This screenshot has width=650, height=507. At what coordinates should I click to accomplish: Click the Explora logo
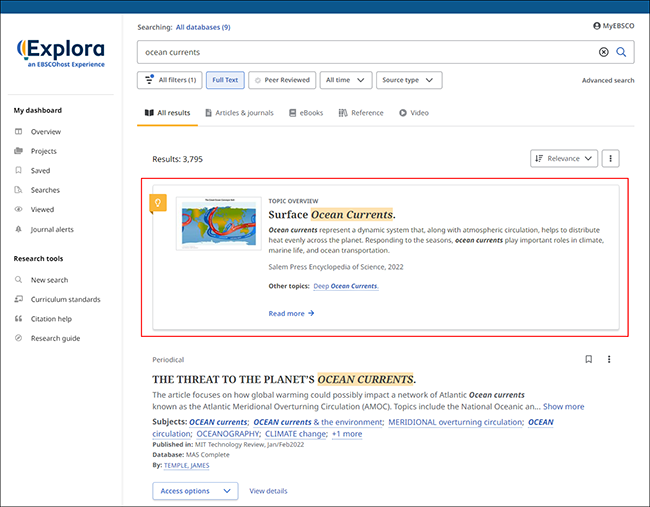[x=61, y=53]
